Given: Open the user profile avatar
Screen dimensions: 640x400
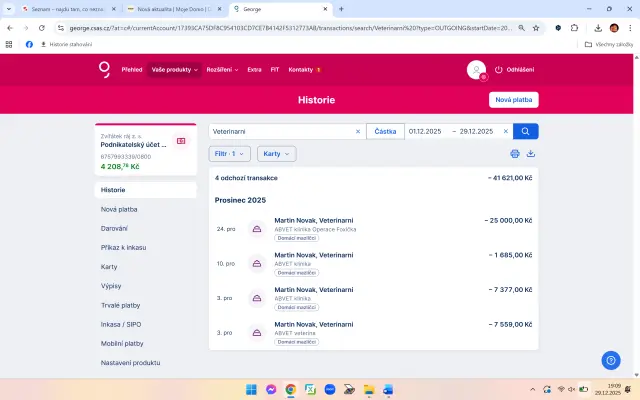Looking at the screenshot, I should [475, 69].
